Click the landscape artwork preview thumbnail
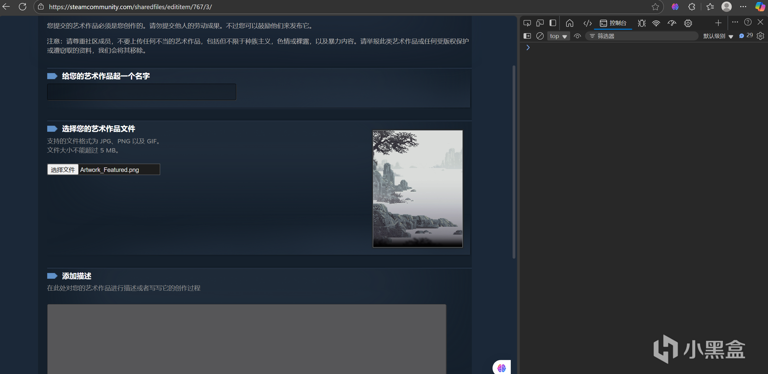This screenshot has width=768, height=374. point(417,189)
